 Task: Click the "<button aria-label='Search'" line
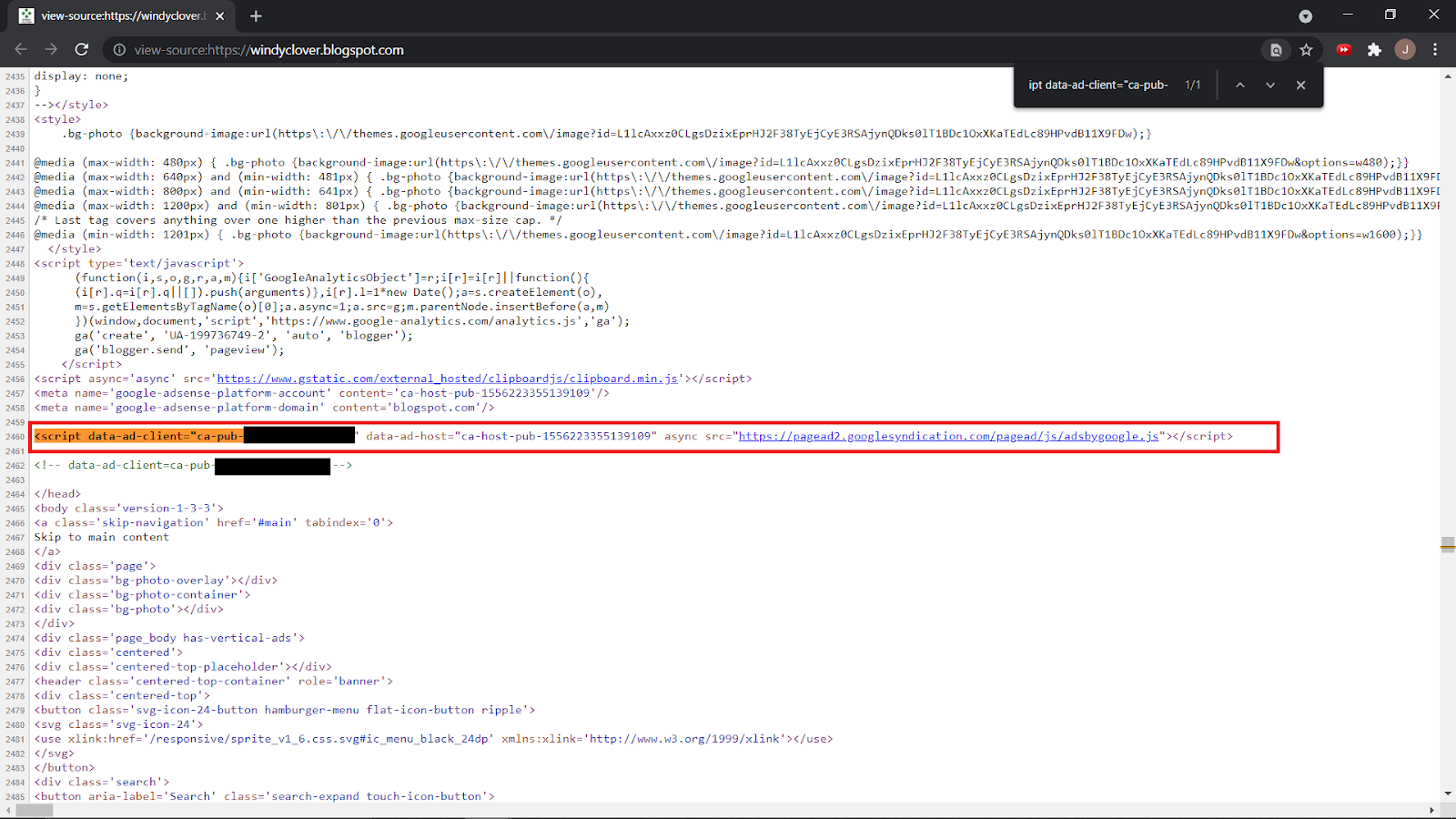tap(265, 796)
